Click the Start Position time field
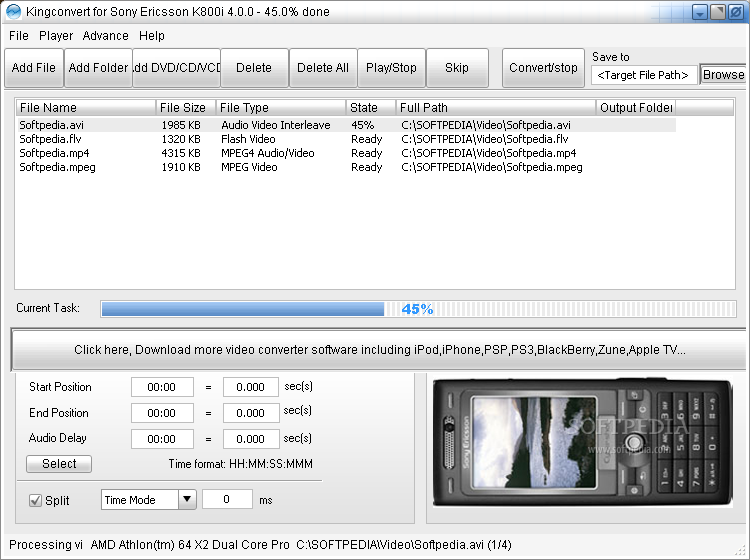Viewport: 750px width, 560px height. click(162, 387)
